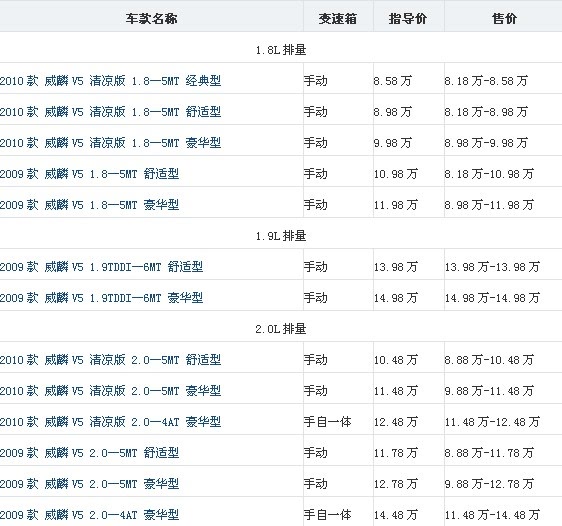Open 2010款 威麟V5 清凉版 2.0—5MT 豪华型 link
562x526 pixels.
click(110, 391)
